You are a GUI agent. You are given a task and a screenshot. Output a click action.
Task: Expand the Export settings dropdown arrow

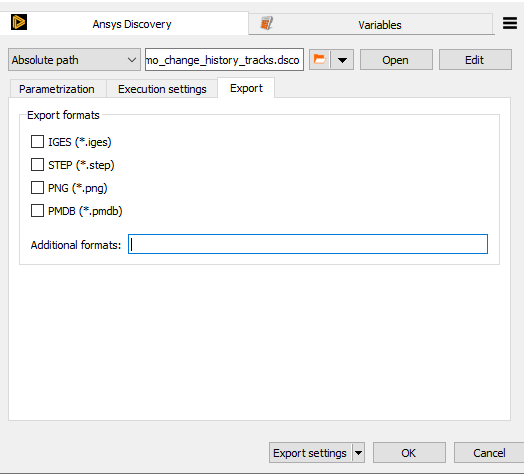pos(359,453)
